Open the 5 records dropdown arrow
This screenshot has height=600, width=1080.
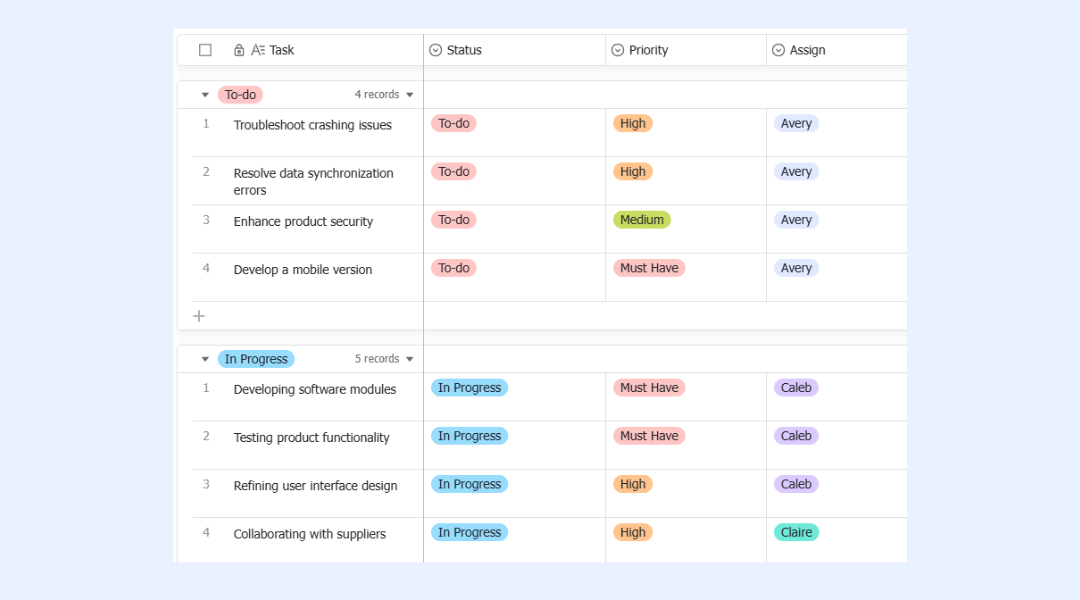[410, 359]
